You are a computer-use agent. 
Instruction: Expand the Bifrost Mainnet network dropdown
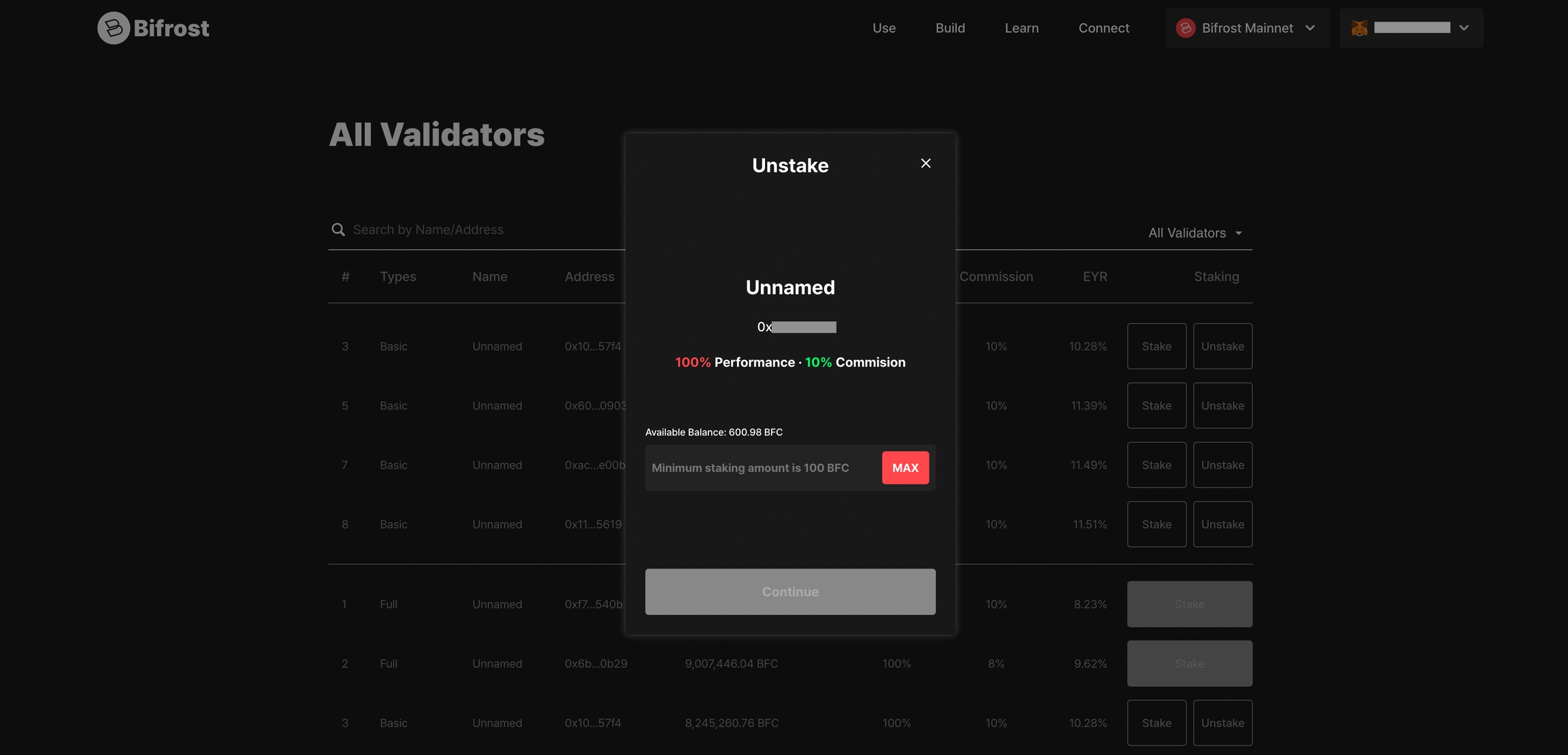pos(1309,28)
